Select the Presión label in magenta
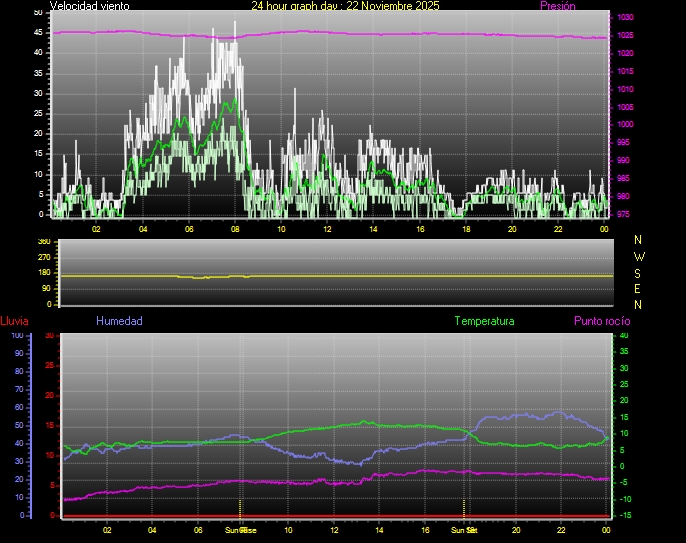This screenshot has width=686, height=543. pyautogui.click(x=557, y=6)
